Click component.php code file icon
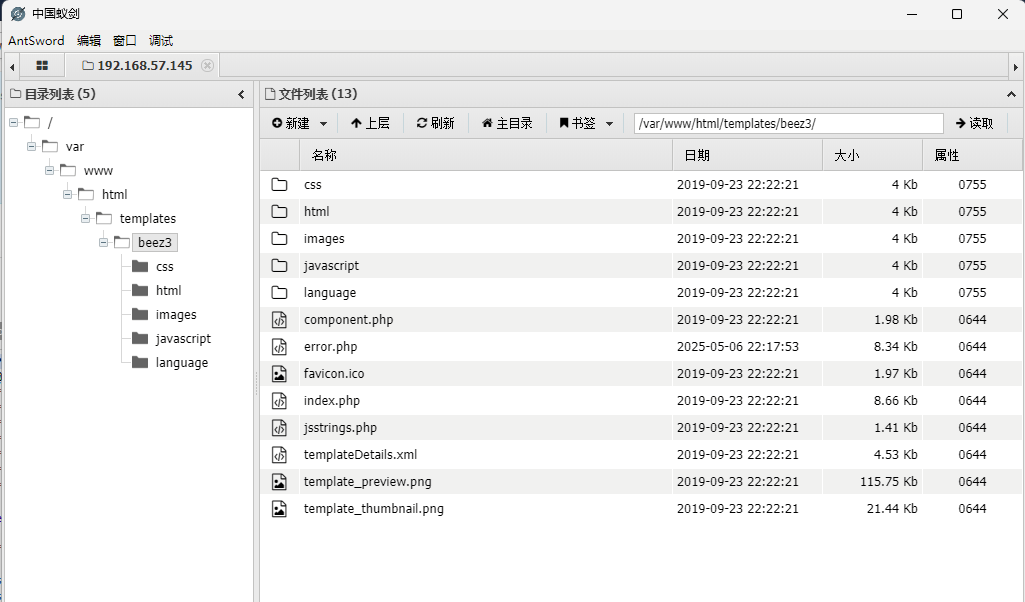Viewport: 1025px width, 602px height. (x=279, y=320)
